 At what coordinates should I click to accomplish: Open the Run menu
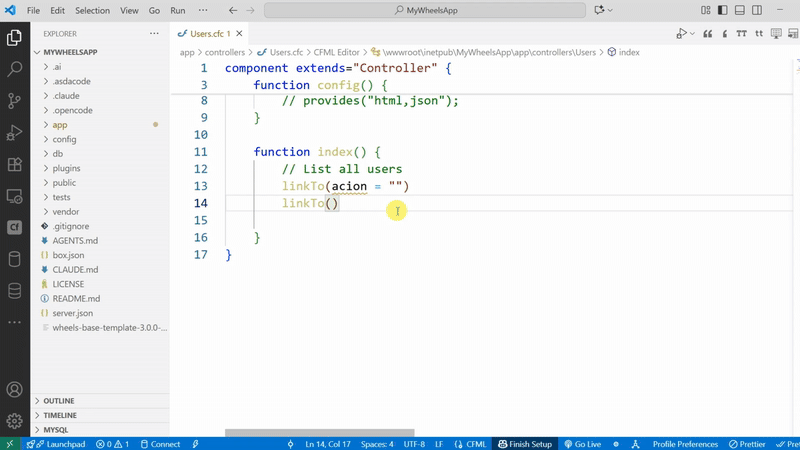pos(178,10)
